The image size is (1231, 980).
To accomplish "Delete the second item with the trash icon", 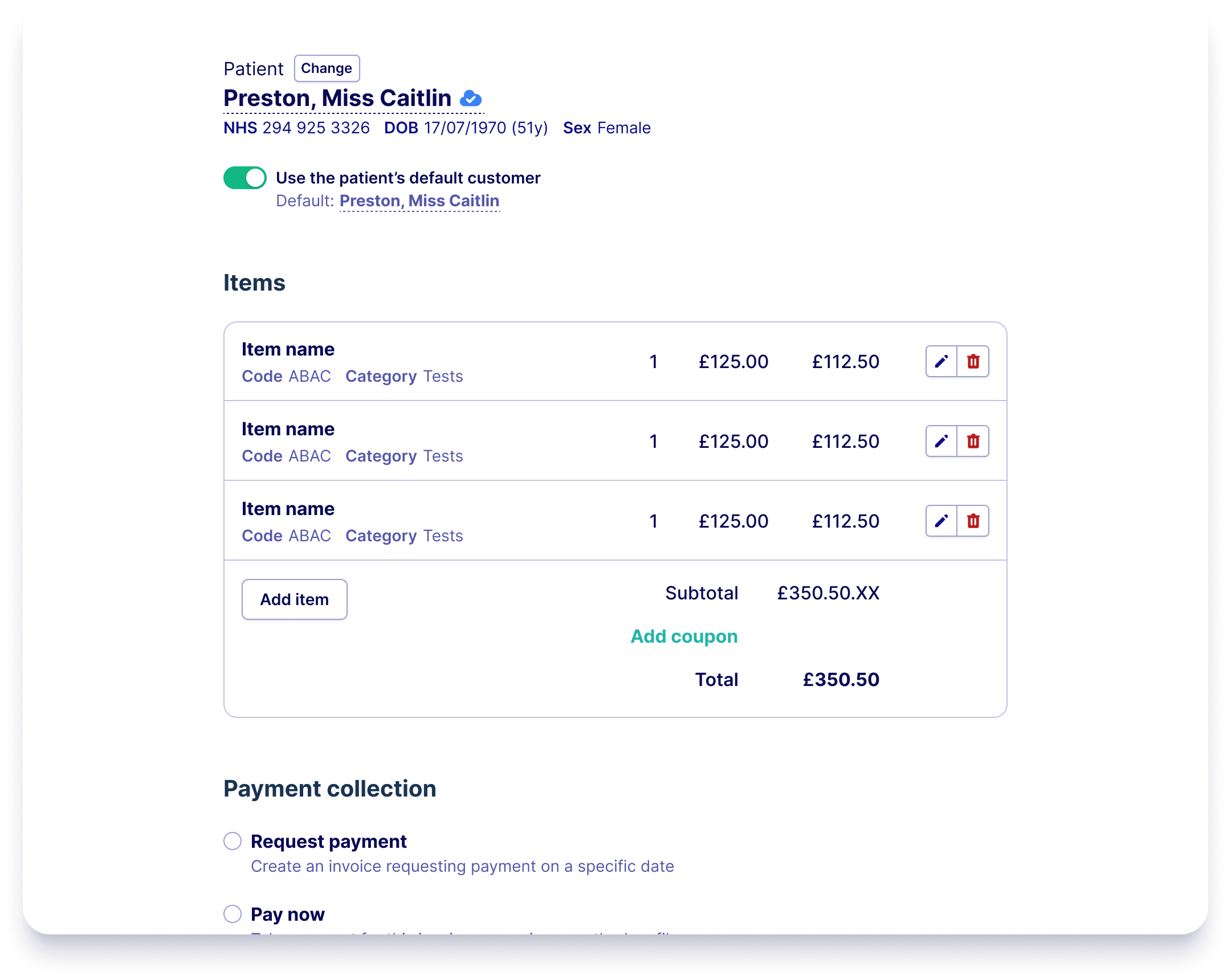I will (x=973, y=441).
